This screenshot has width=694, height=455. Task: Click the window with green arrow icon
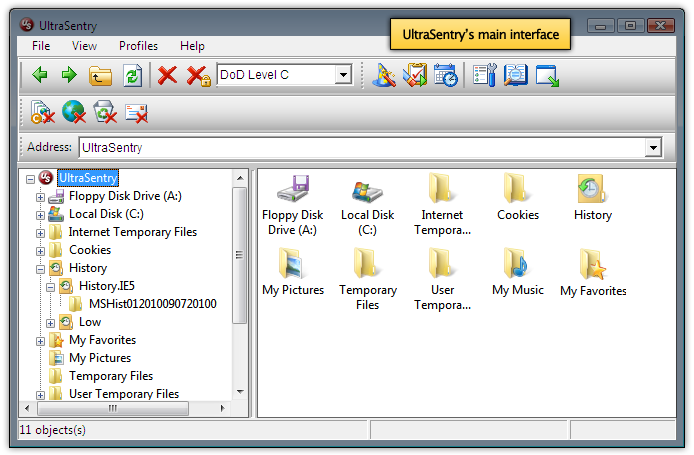click(x=547, y=76)
